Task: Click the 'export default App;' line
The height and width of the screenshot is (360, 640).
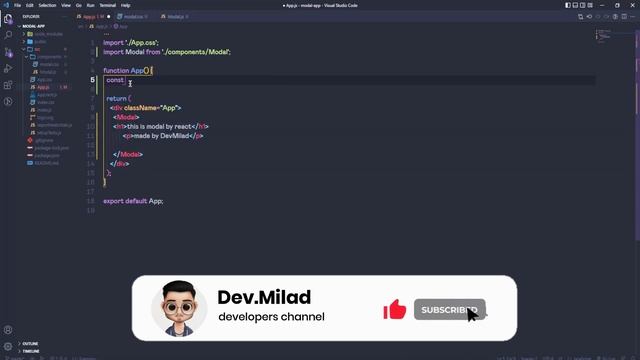Action: click(x=133, y=201)
